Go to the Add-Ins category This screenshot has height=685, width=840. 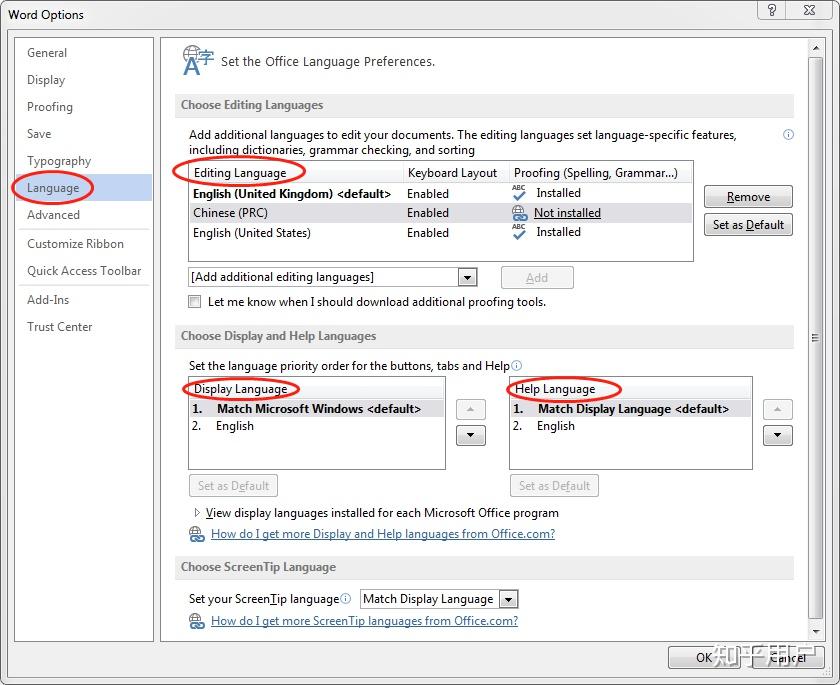coord(48,300)
